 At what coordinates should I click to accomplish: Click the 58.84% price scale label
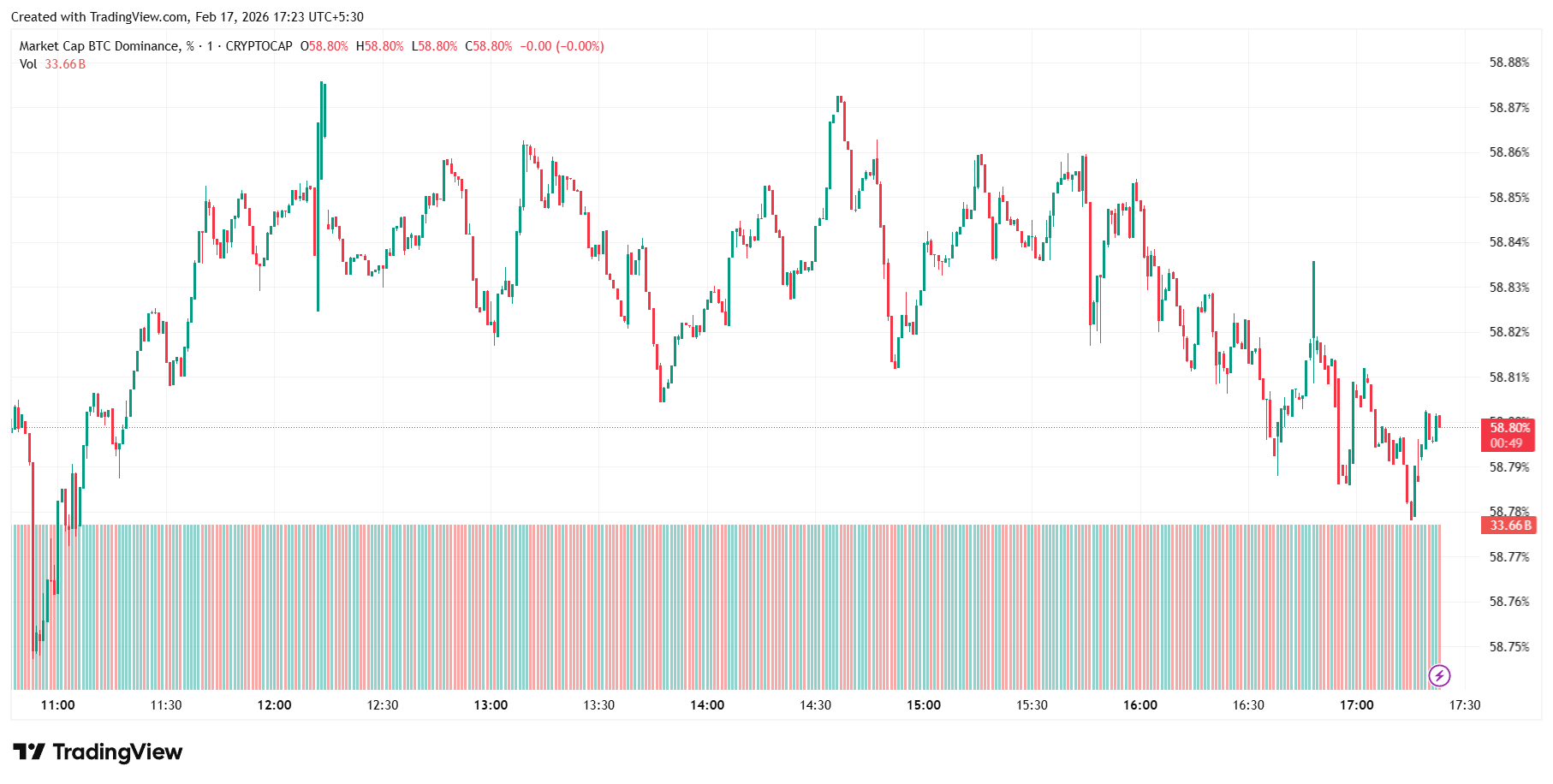1508,242
